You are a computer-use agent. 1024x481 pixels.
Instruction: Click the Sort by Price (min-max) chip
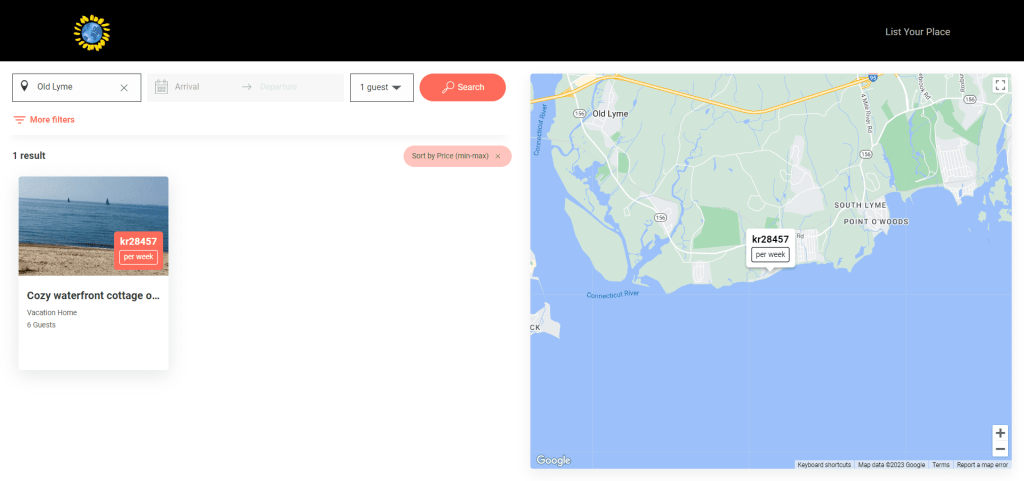click(450, 156)
